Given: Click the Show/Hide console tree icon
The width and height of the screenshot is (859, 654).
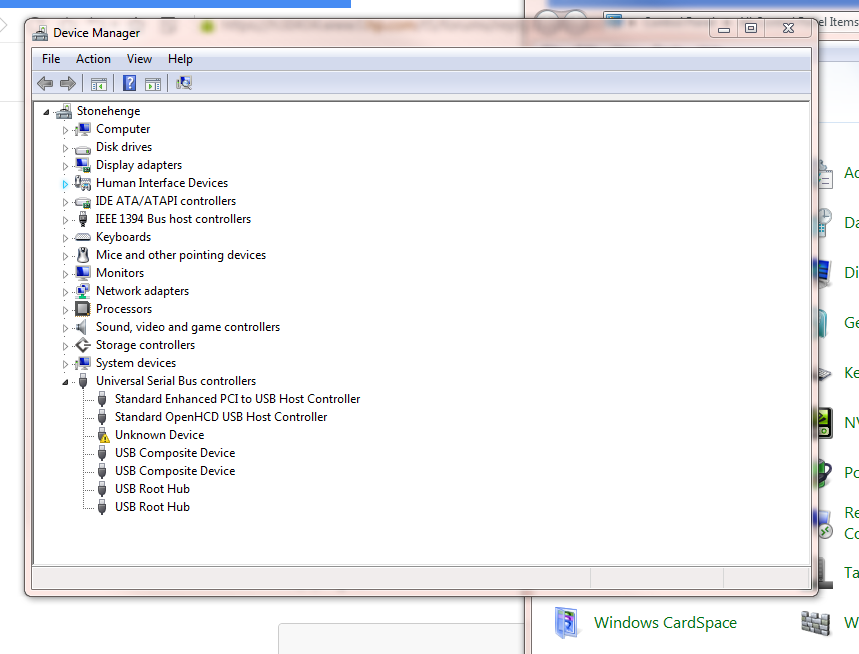Looking at the screenshot, I should tap(98, 83).
